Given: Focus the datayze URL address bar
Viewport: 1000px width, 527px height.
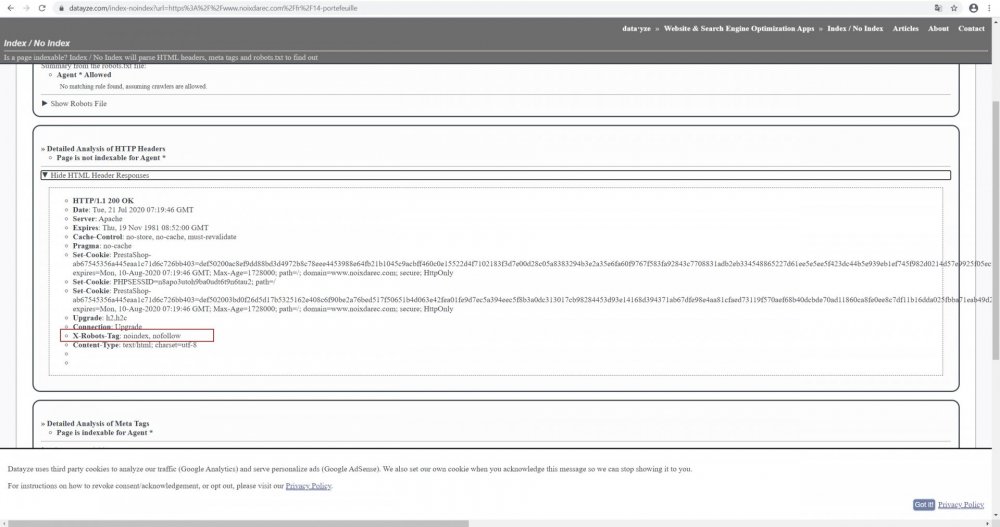Looking at the screenshot, I should tap(491, 8).
